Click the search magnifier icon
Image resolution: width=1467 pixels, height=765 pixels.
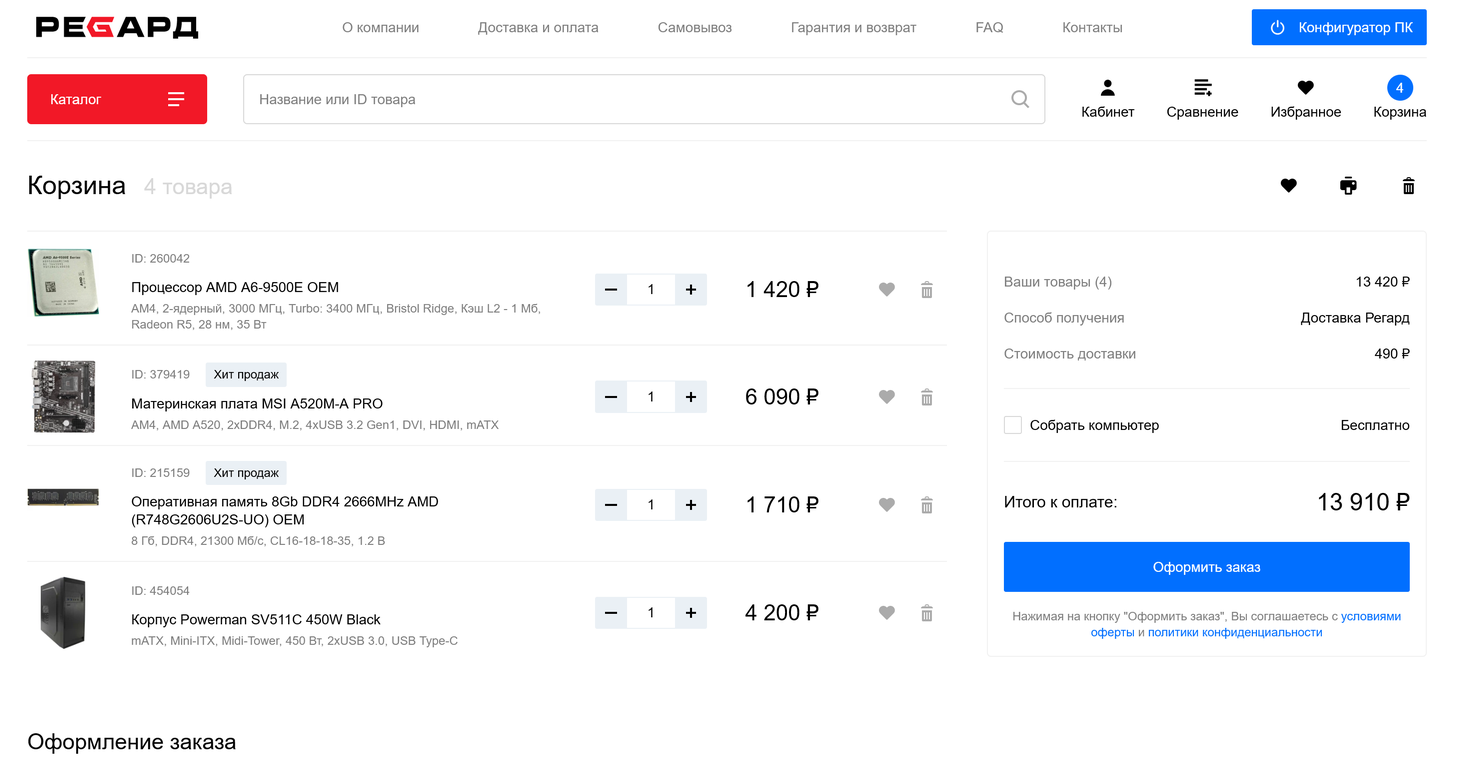coord(1020,99)
